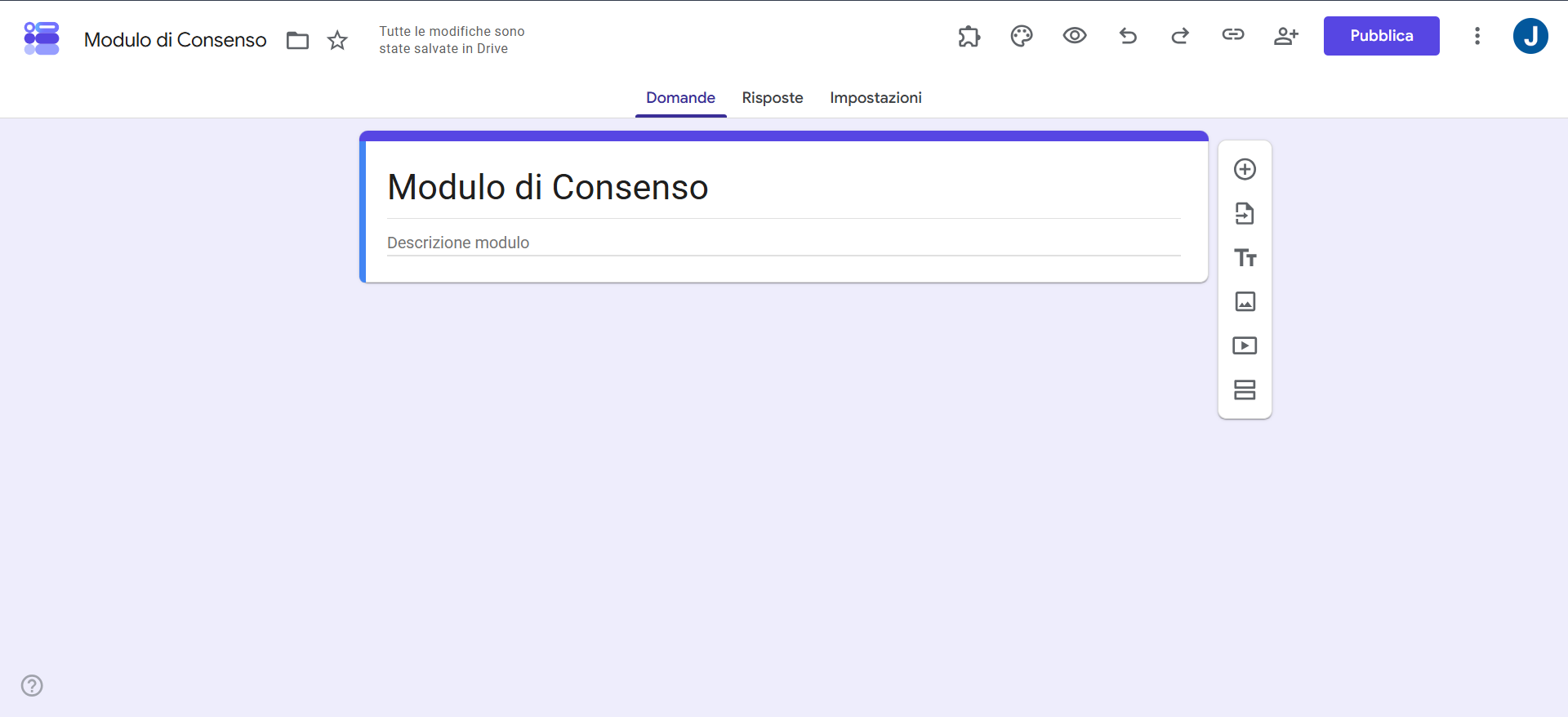Add a new section to the form
The height and width of the screenshot is (717, 1568).
1245,390
